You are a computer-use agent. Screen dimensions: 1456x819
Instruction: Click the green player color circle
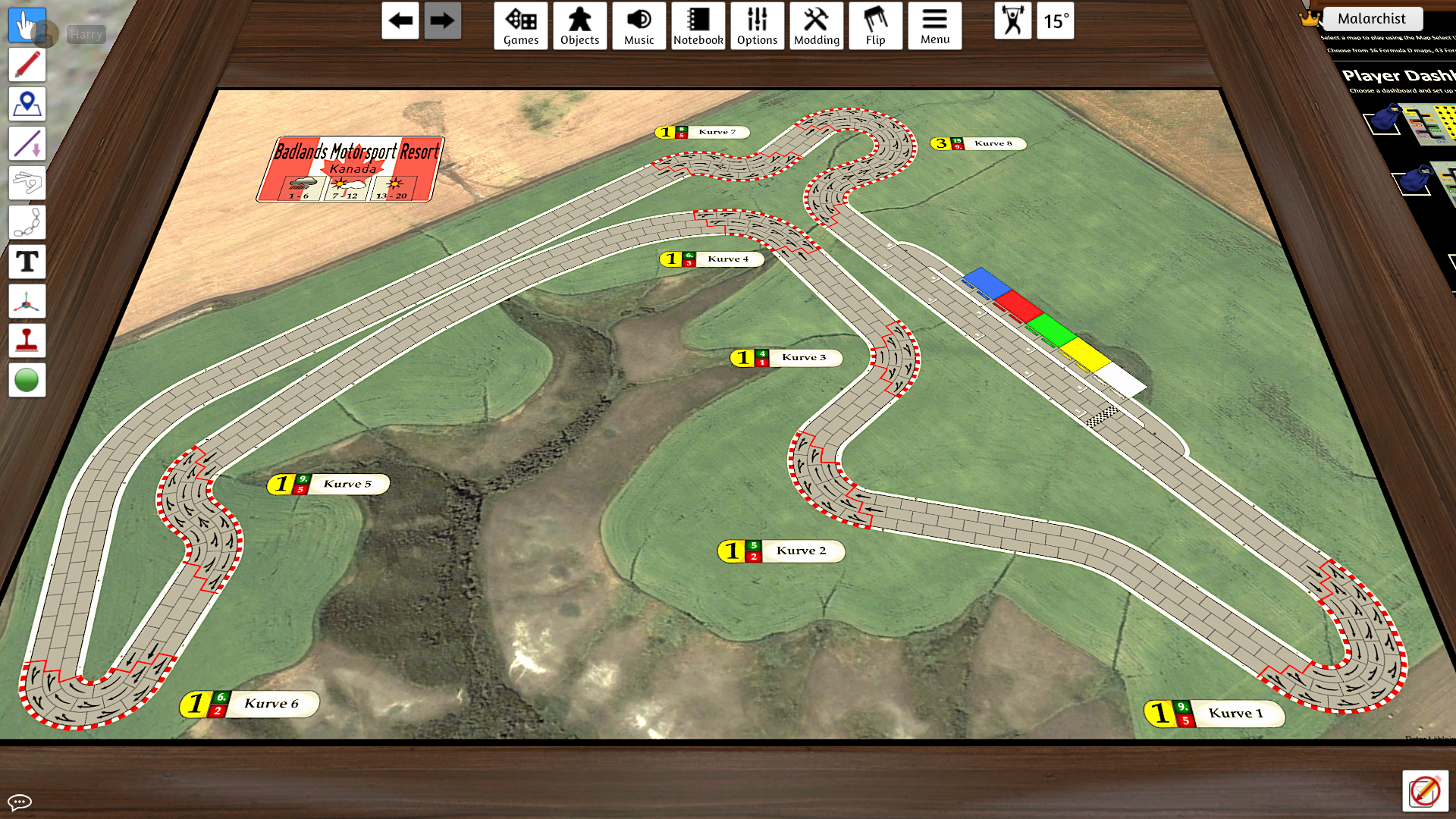(27, 380)
